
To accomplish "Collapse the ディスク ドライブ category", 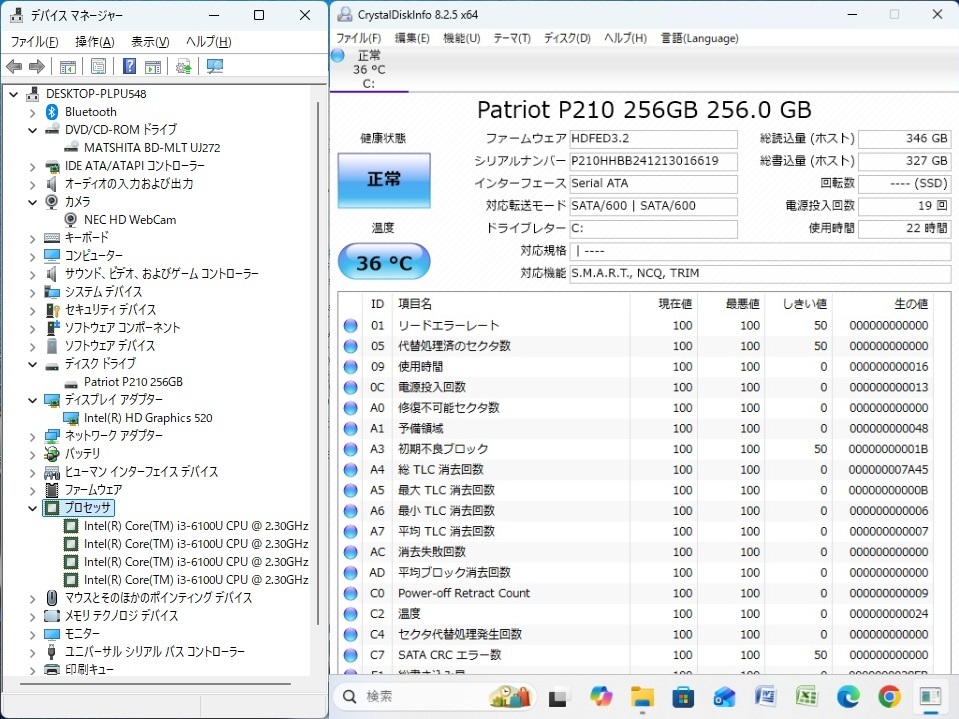I will [33, 364].
